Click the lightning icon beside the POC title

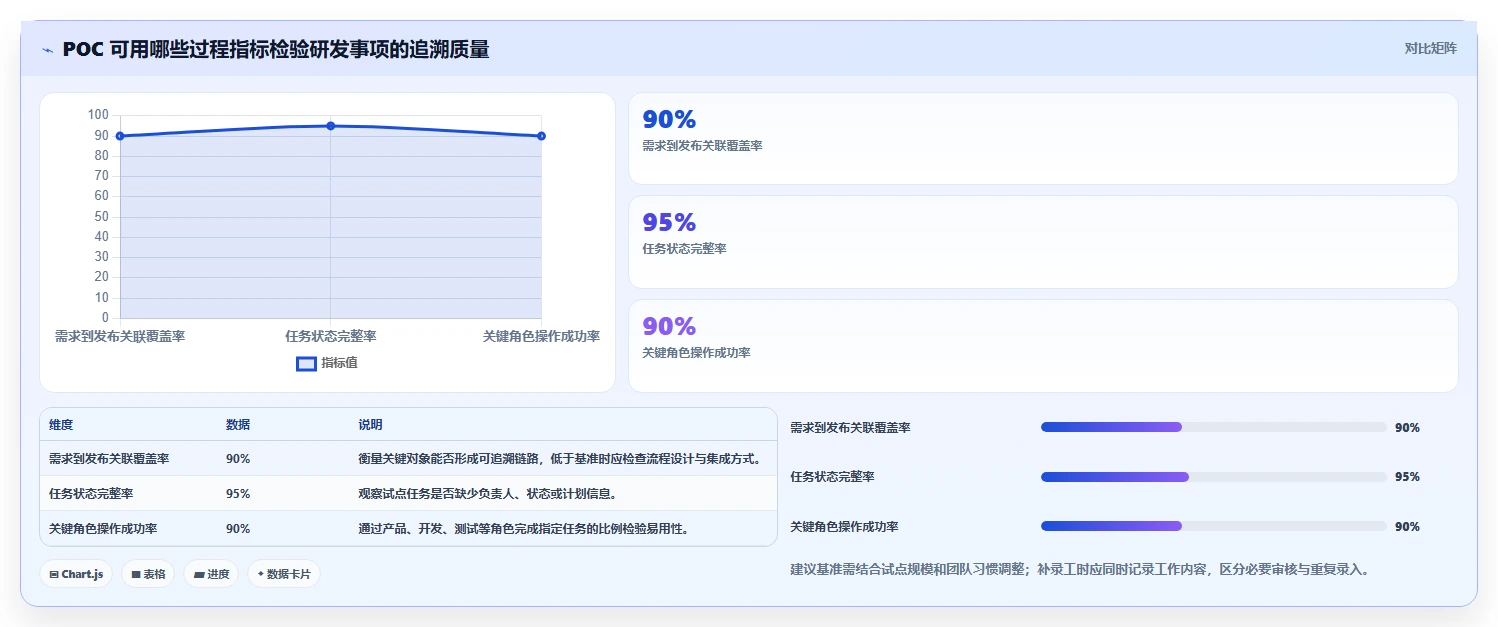(47, 50)
